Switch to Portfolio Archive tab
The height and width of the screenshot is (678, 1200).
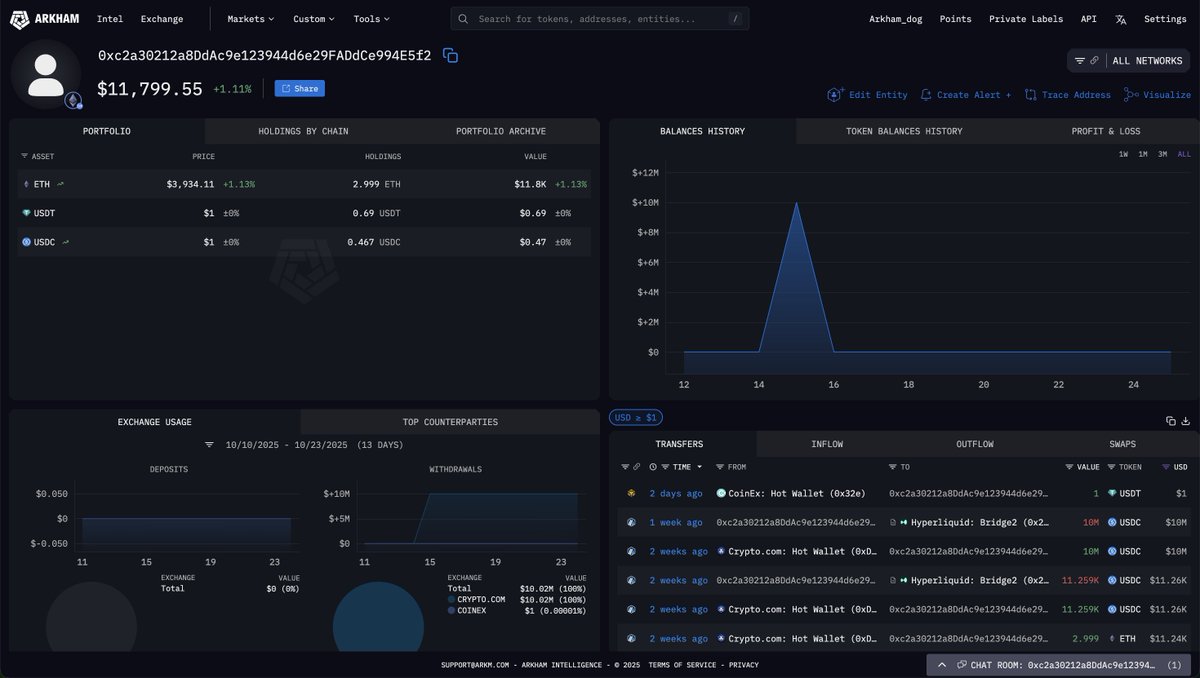[501, 131]
